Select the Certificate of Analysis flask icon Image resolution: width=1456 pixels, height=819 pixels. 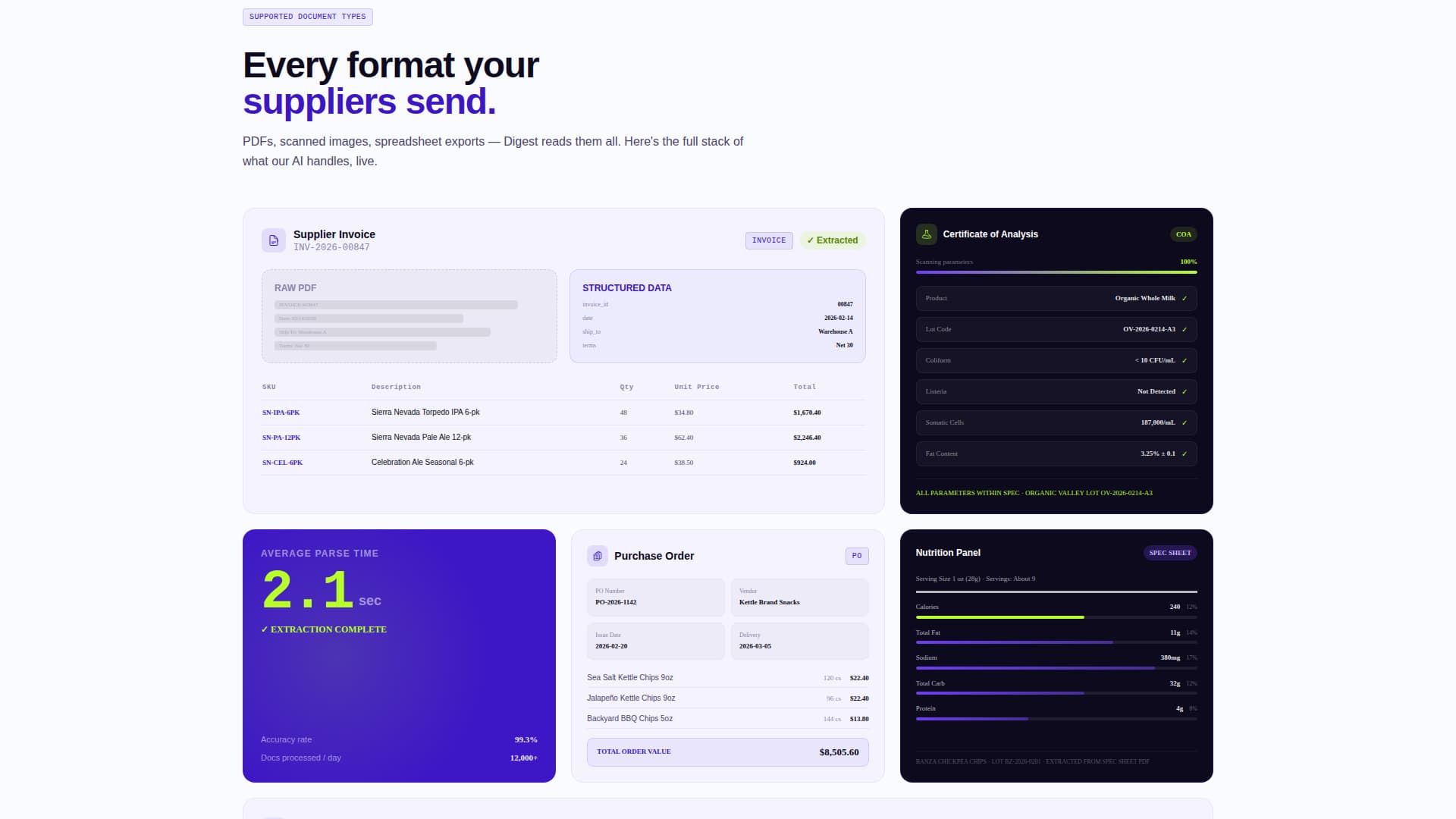point(927,234)
